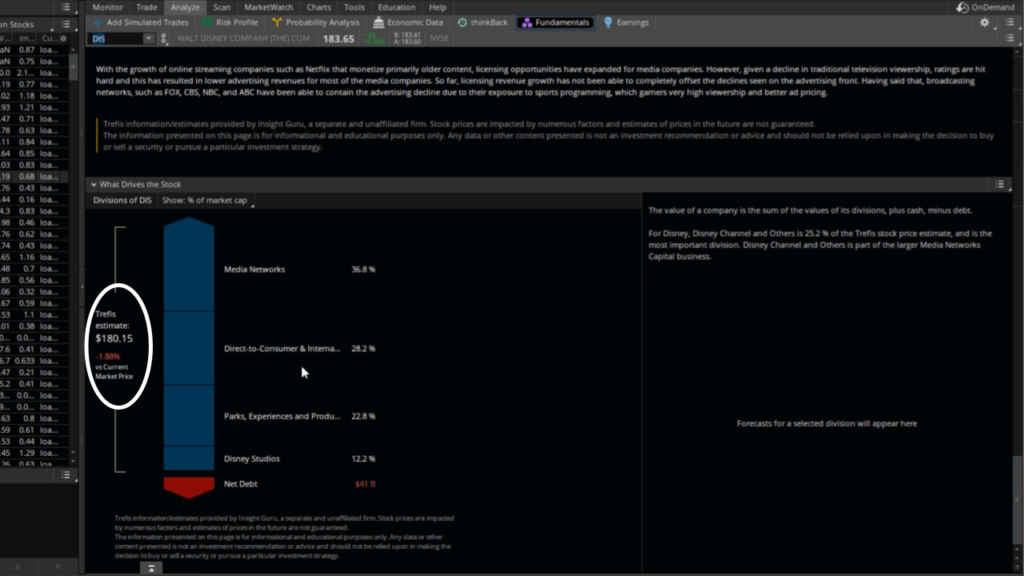
Task: Click the main panel vertical scrollbar
Action: tap(1016, 500)
